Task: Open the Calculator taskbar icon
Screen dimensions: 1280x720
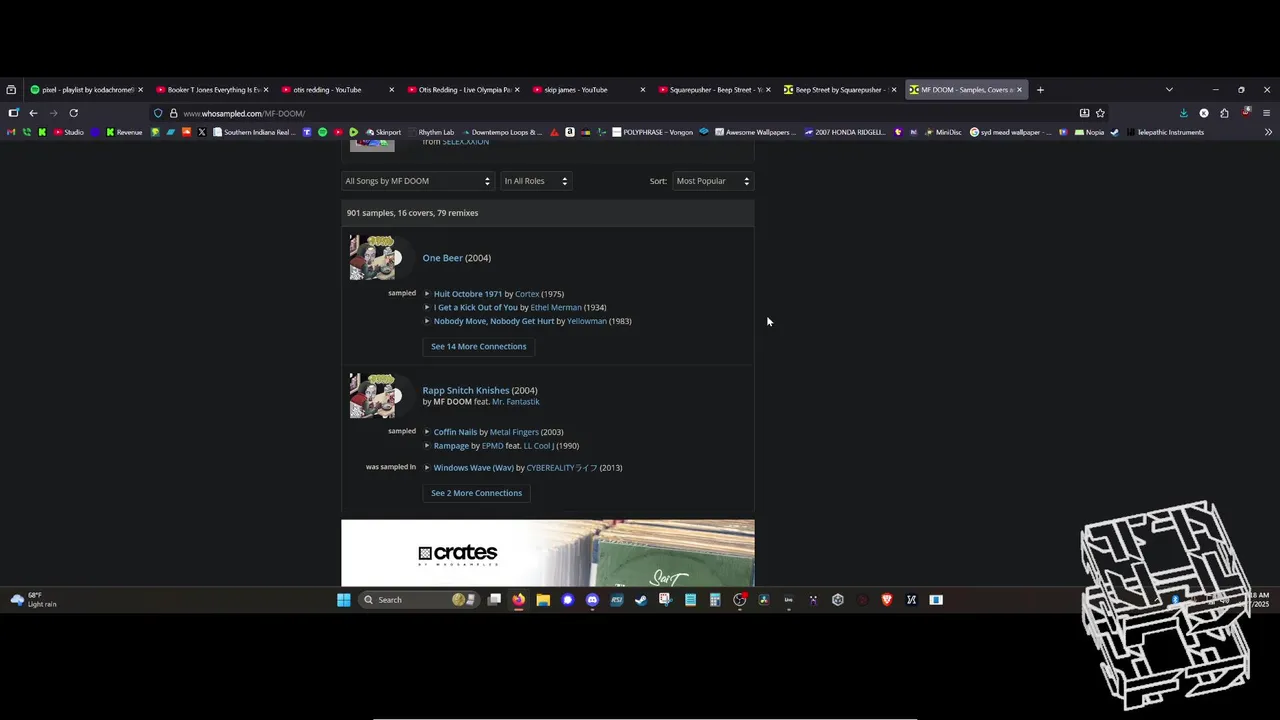Action: tap(715, 600)
